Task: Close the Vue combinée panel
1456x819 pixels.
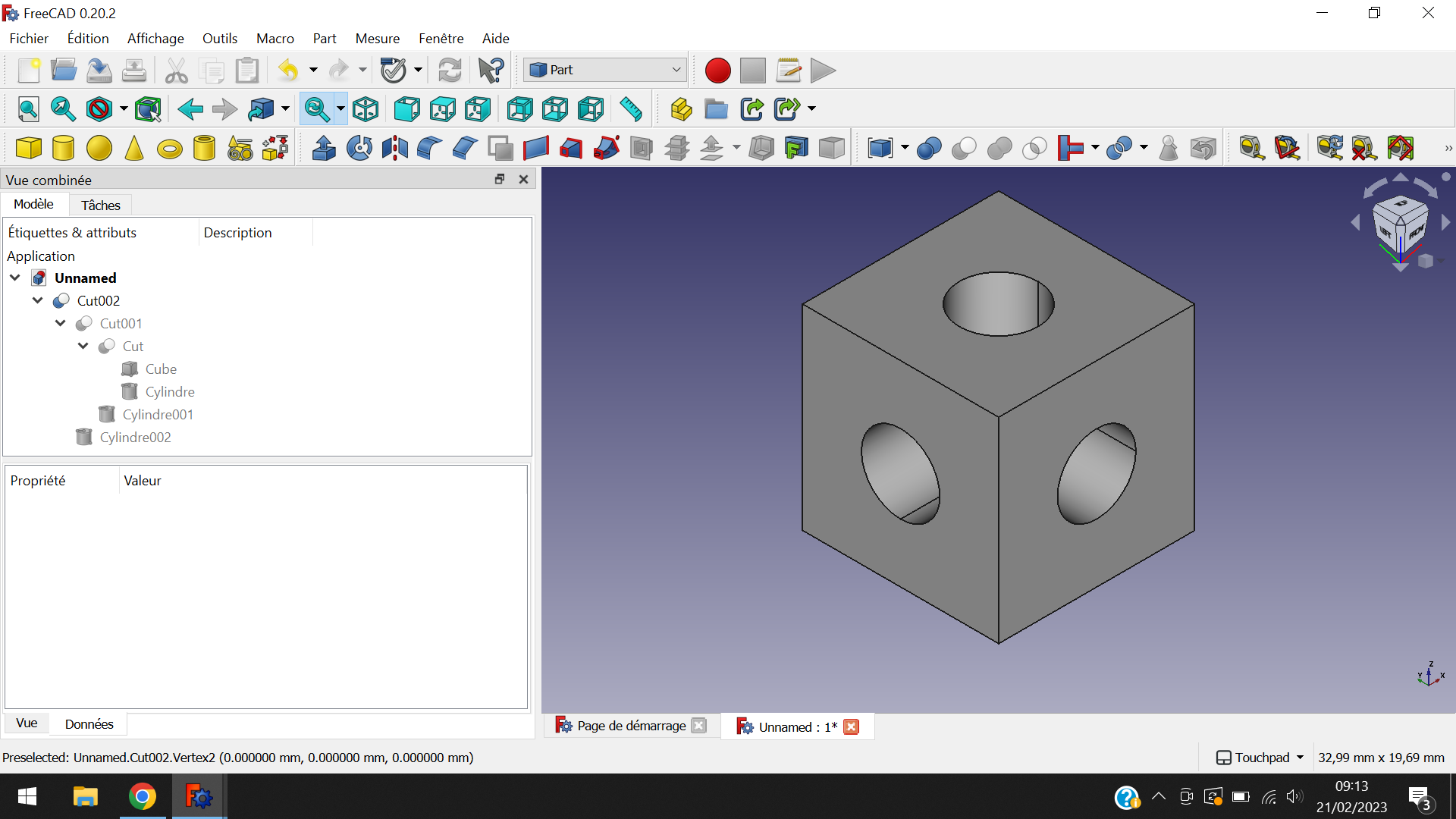Action: [x=523, y=179]
